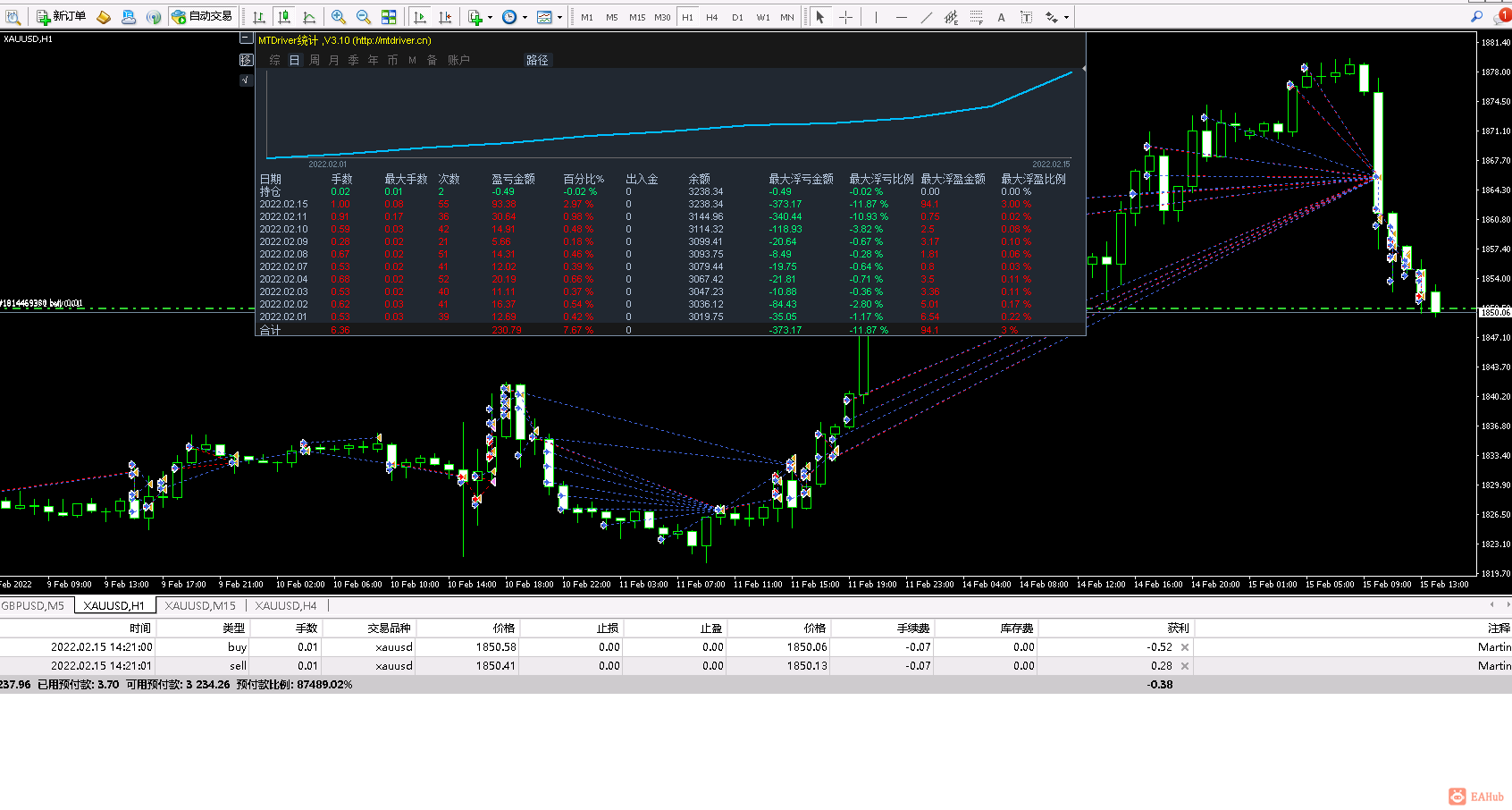Click the 新订单 new order button
Viewport: 1512px width, 810px height.
61,16
